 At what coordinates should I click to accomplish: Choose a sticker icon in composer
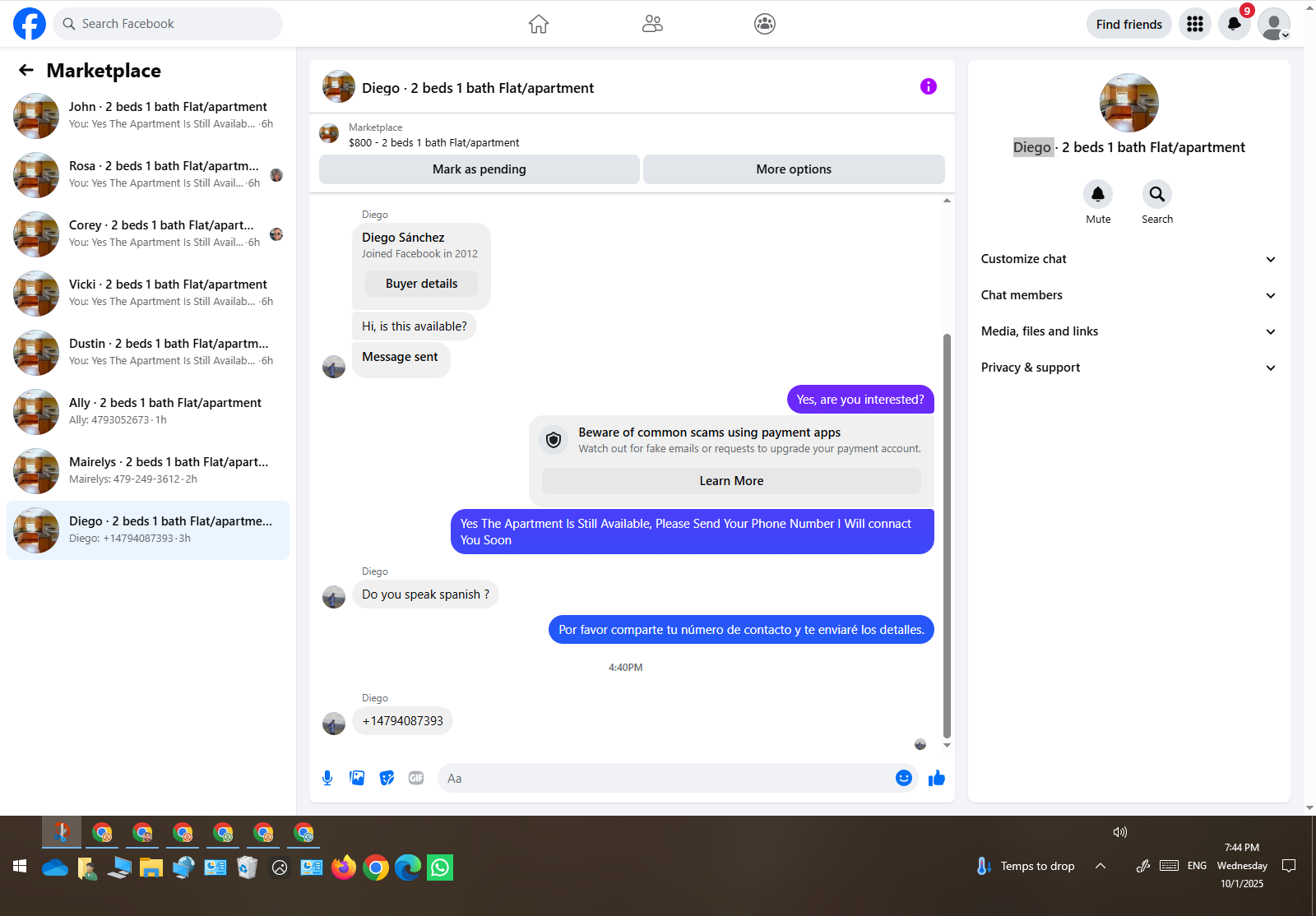click(x=387, y=778)
